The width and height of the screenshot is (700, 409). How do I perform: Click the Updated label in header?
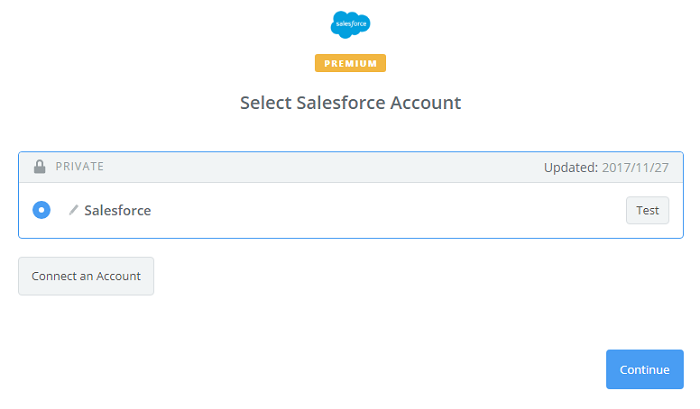tap(570, 167)
